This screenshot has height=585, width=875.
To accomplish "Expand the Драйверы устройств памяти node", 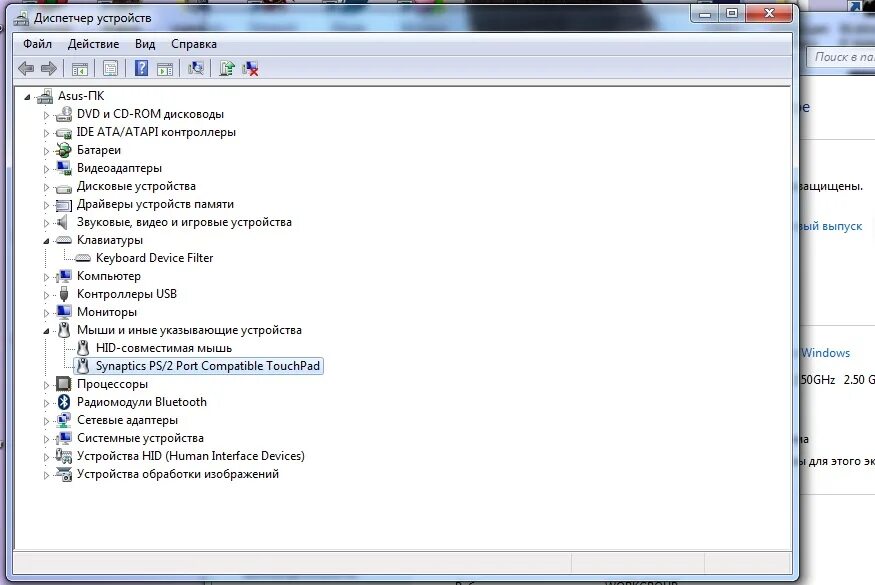I will pos(46,205).
